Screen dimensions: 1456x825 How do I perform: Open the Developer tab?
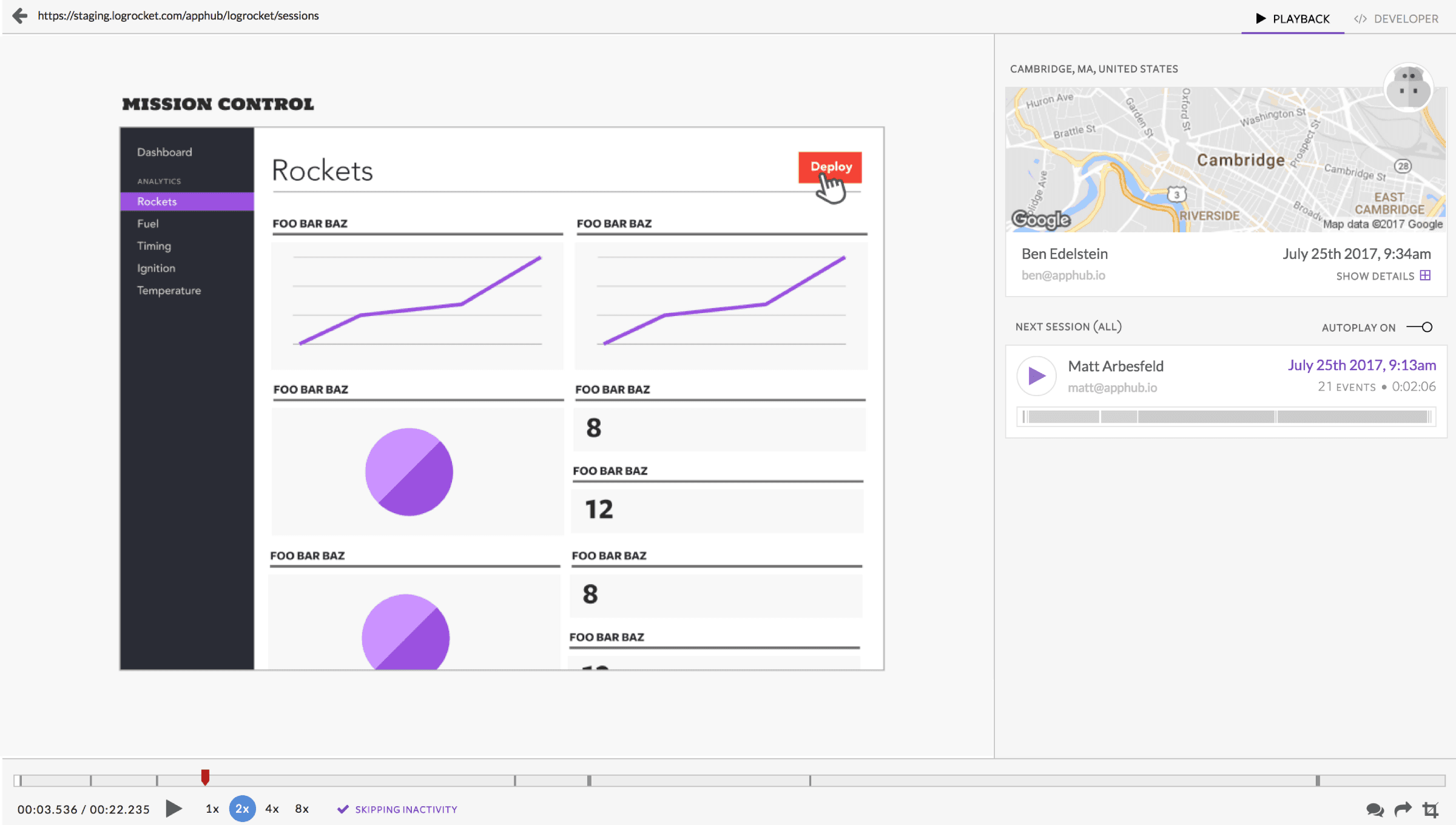(x=1396, y=18)
